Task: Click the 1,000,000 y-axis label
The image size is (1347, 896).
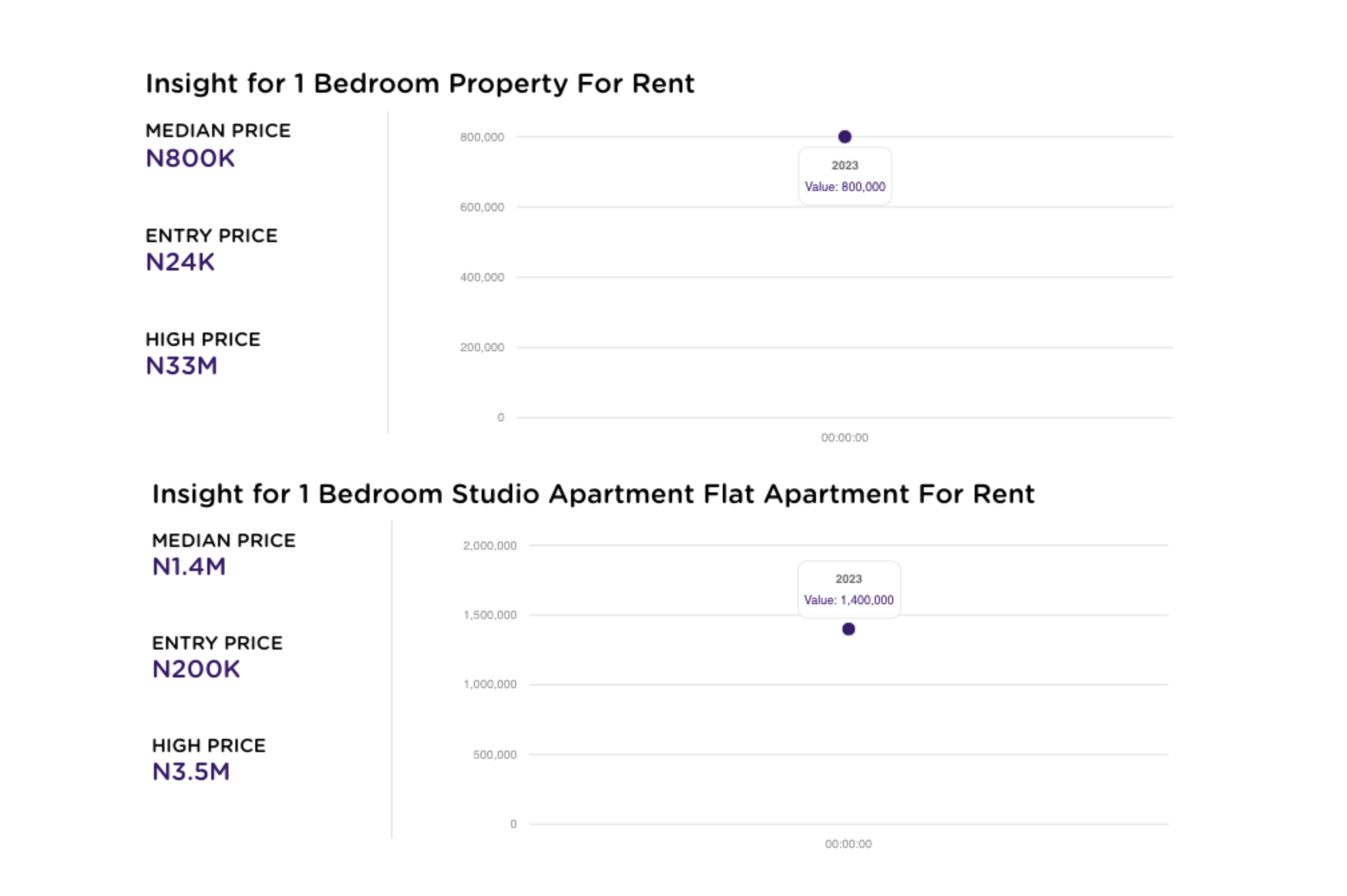Action: point(490,685)
